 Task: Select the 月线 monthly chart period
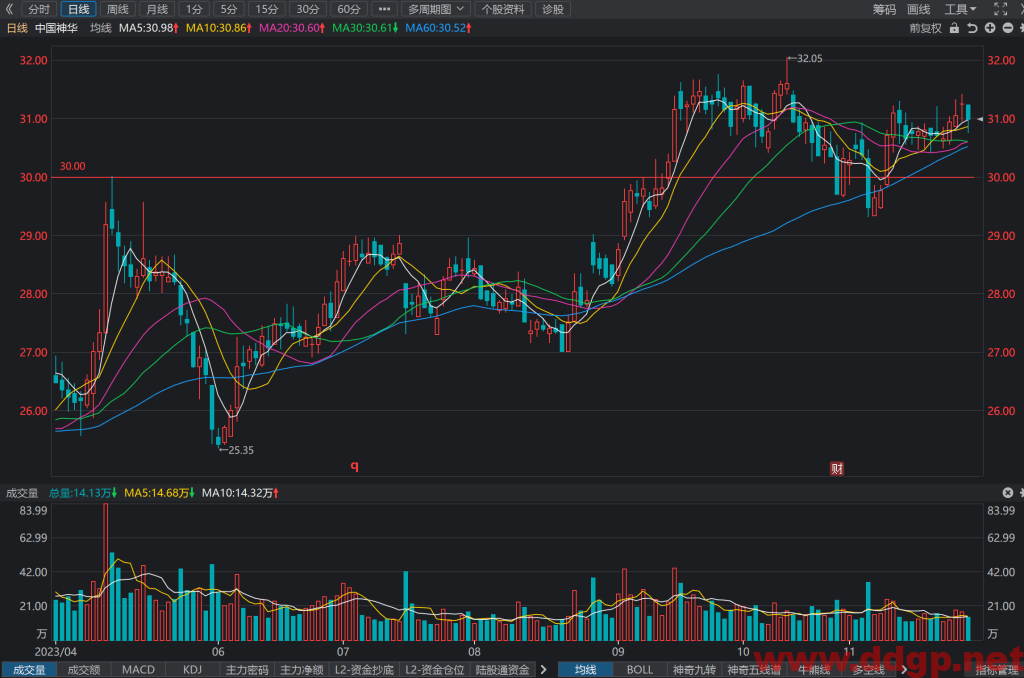(x=157, y=9)
